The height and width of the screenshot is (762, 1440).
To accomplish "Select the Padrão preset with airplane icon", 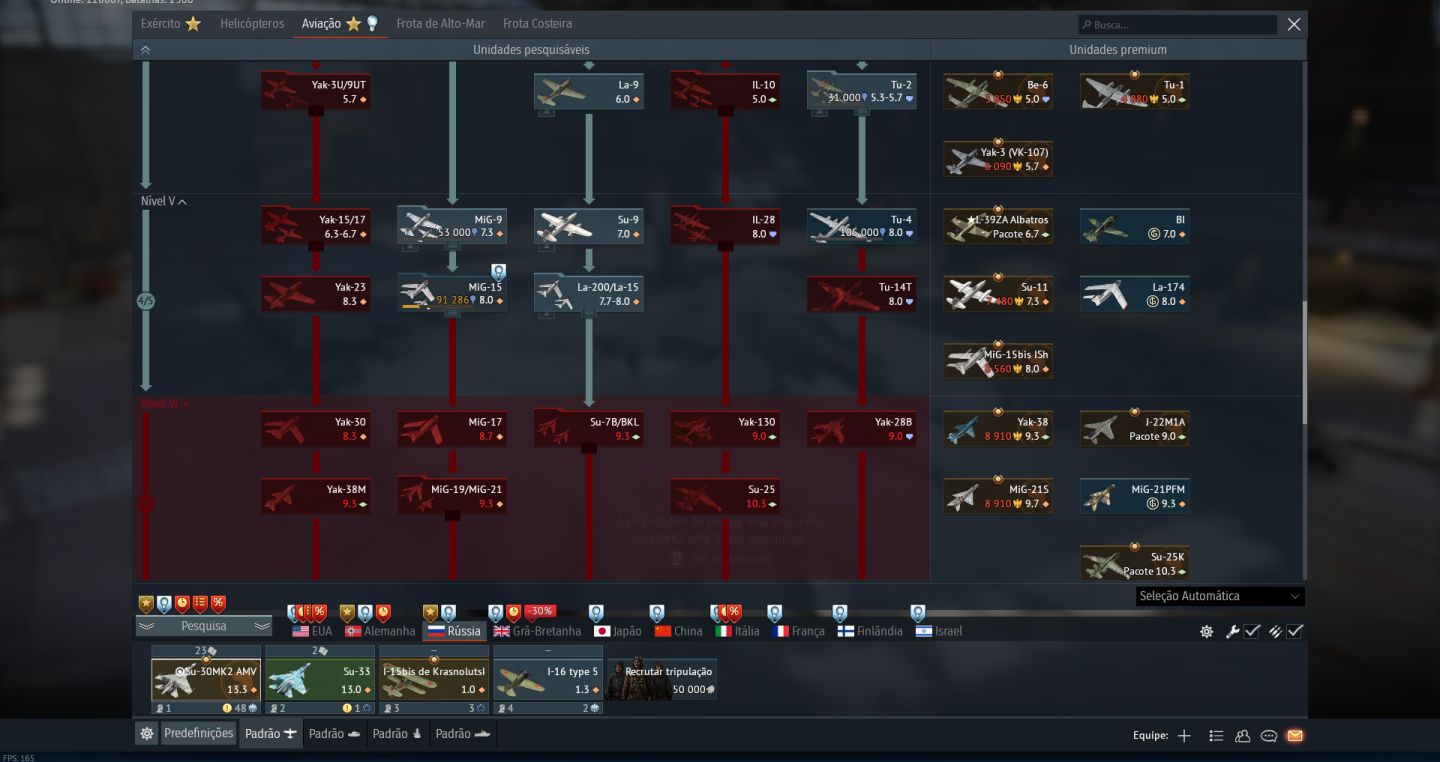I will point(272,734).
